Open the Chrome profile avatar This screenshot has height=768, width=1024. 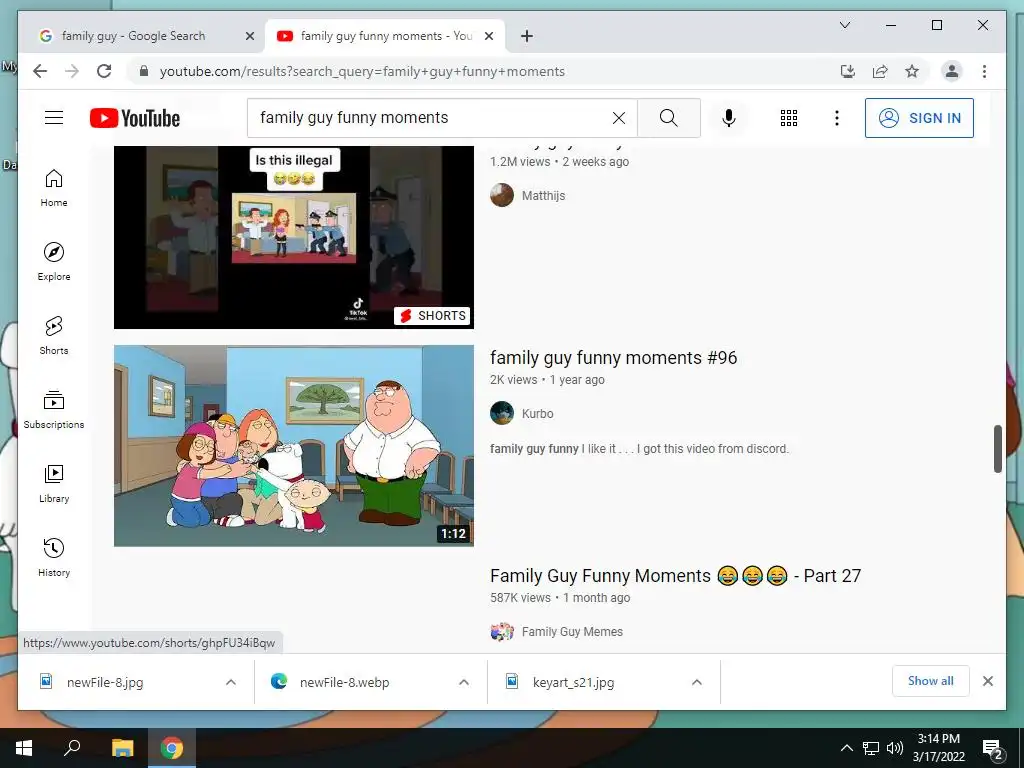(x=952, y=71)
